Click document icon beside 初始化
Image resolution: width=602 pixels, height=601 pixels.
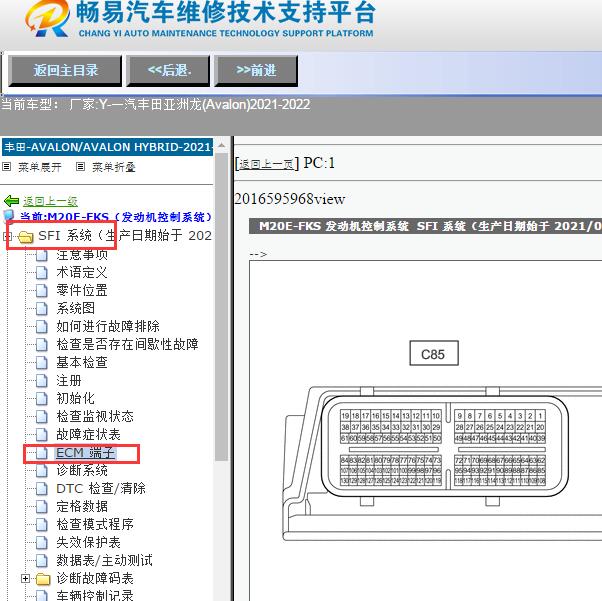click(41, 399)
